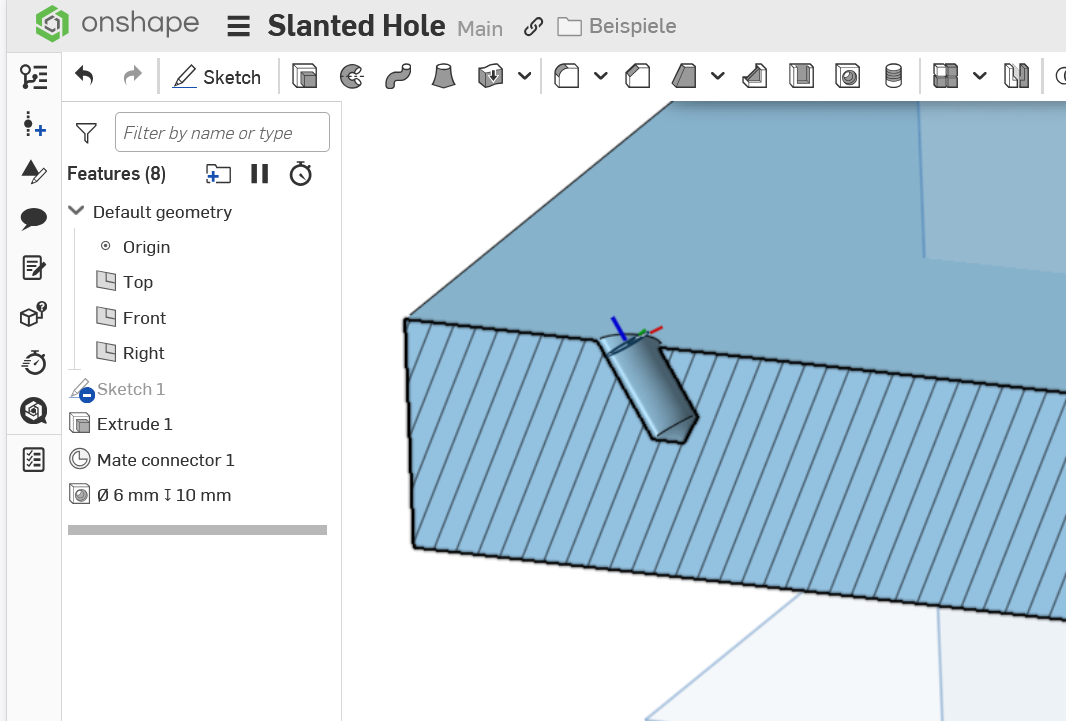Image resolution: width=1066 pixels, height=721 pixels.
Task: Expand dropdown next to Draft tool
Action: [717, 77]
